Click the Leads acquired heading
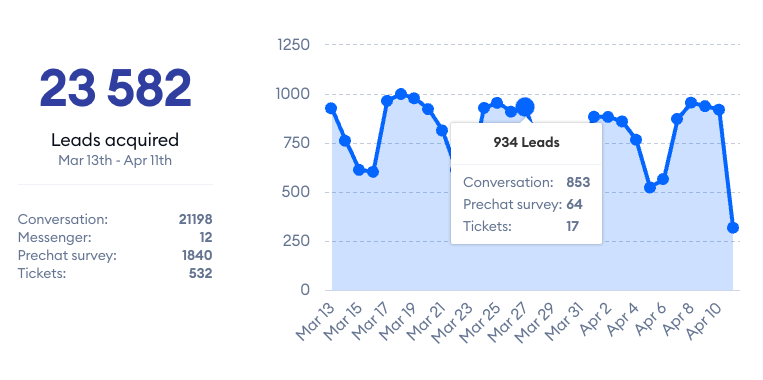This screenshot has width=763, height=380. pos(115,140)
